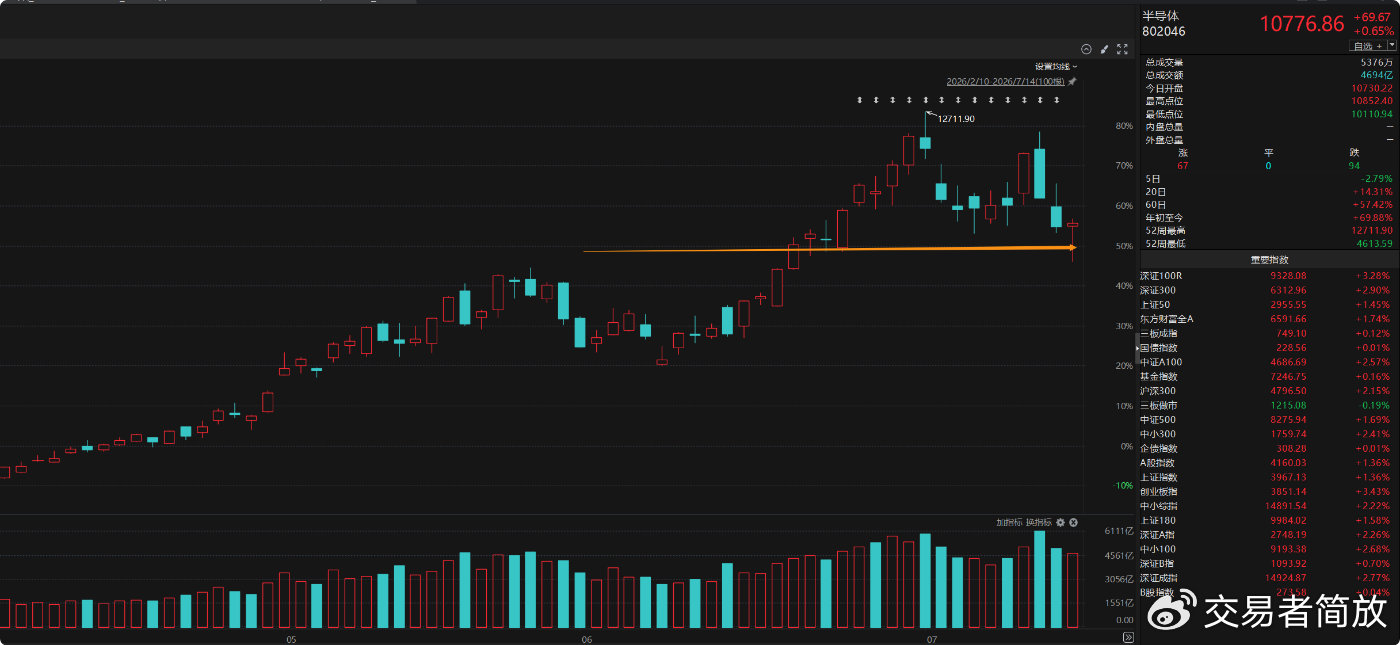1400x645 pixels.
Task: Open the drawing brush tool icon
Action: [x=1104, y=48]
